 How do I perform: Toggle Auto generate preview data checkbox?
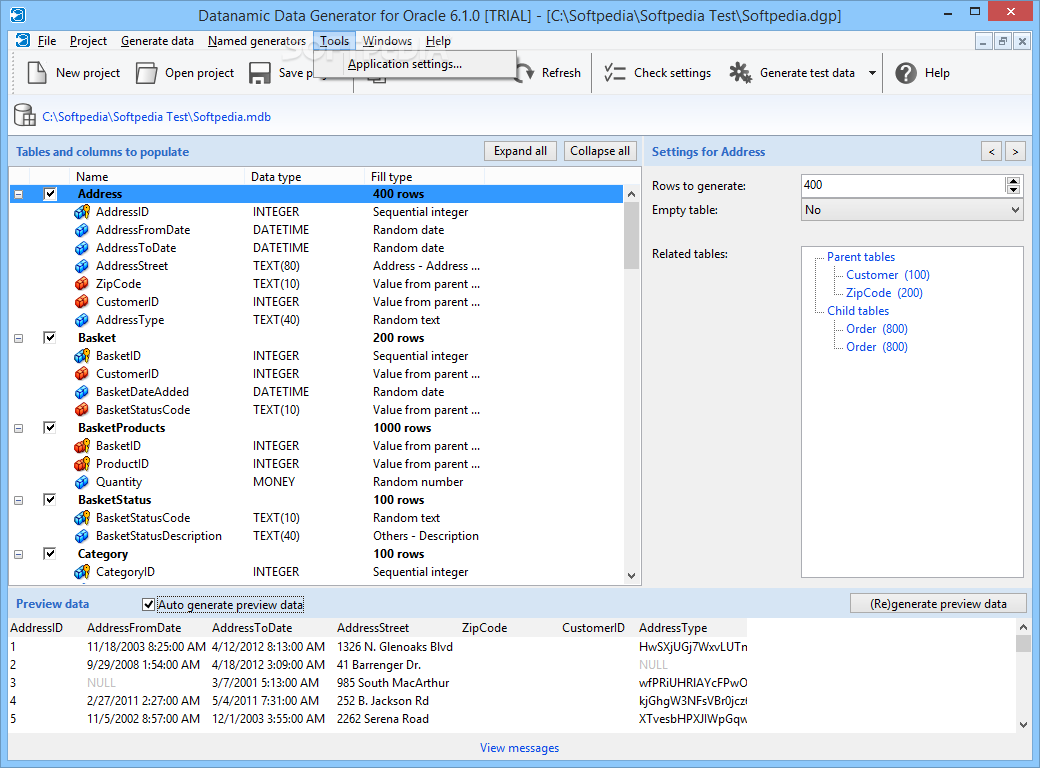[x=149, y=604]
